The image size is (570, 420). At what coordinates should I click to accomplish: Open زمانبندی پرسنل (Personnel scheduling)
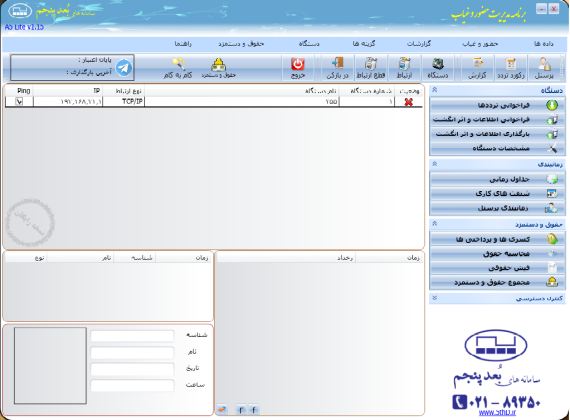point(497,208)
